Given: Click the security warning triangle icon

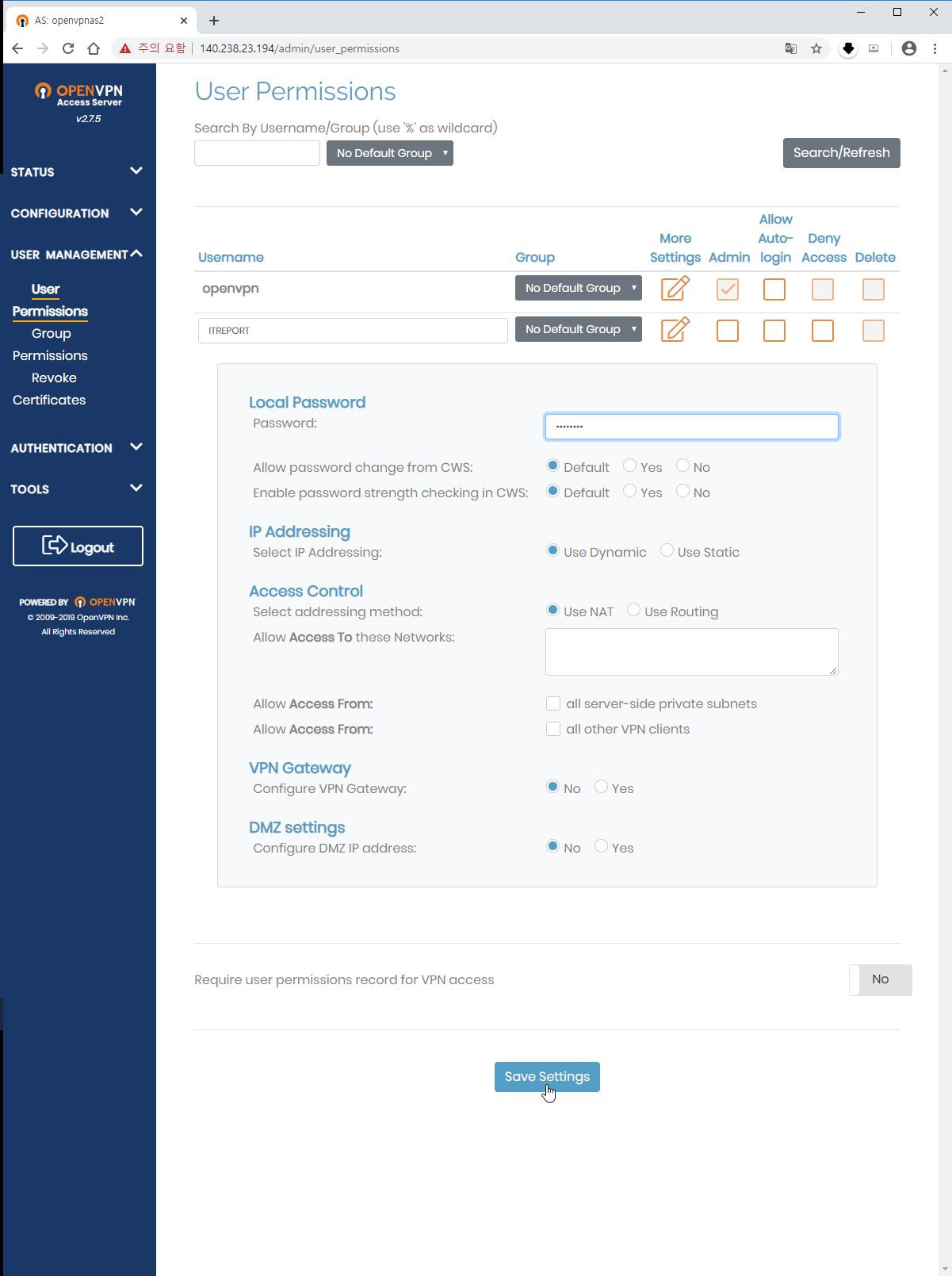Looking at the screenshot, I should pyautogui.click(x=125, y=48).
